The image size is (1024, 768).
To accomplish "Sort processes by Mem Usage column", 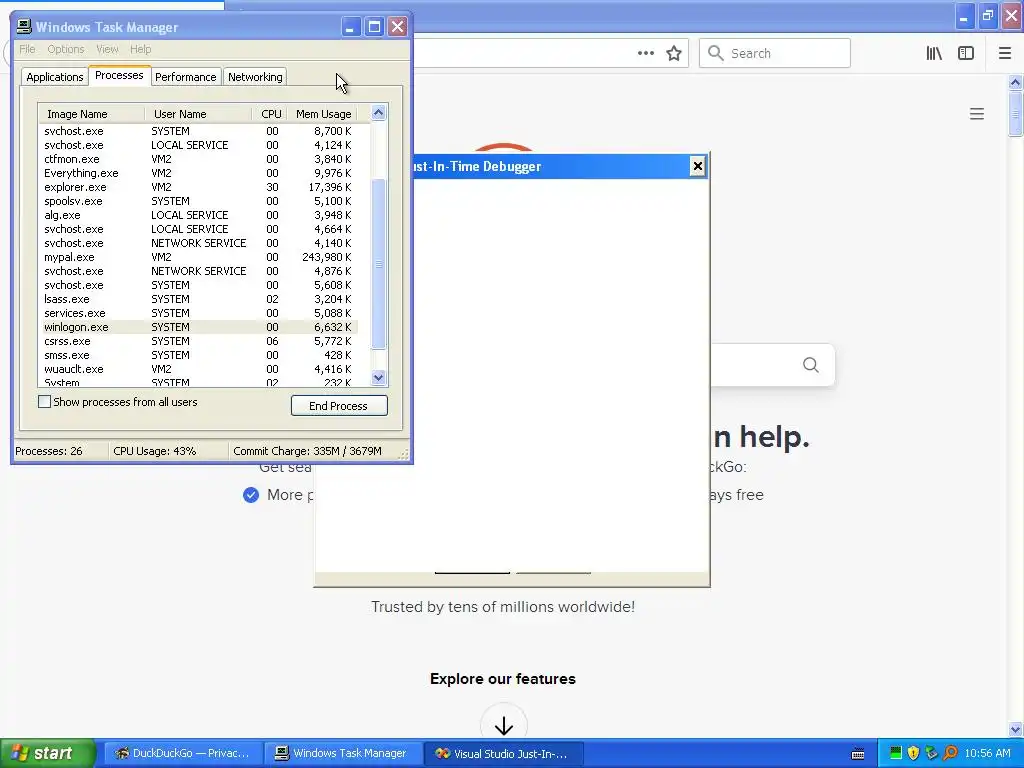I will (323, 114).
